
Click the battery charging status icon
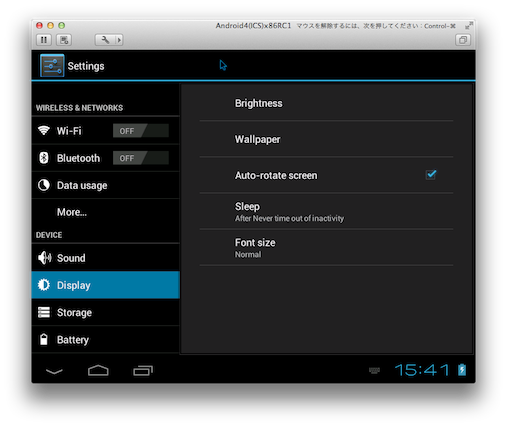(462, 369)
